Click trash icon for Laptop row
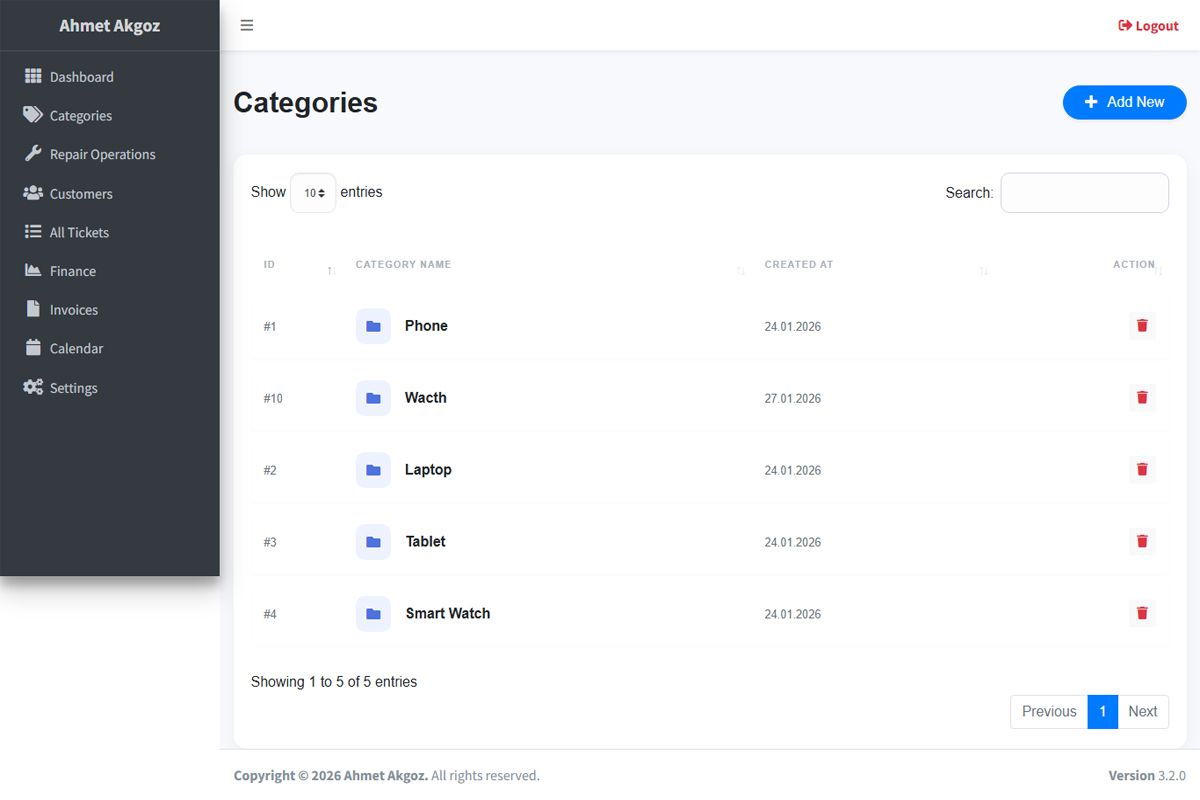 coord(1142,470)
